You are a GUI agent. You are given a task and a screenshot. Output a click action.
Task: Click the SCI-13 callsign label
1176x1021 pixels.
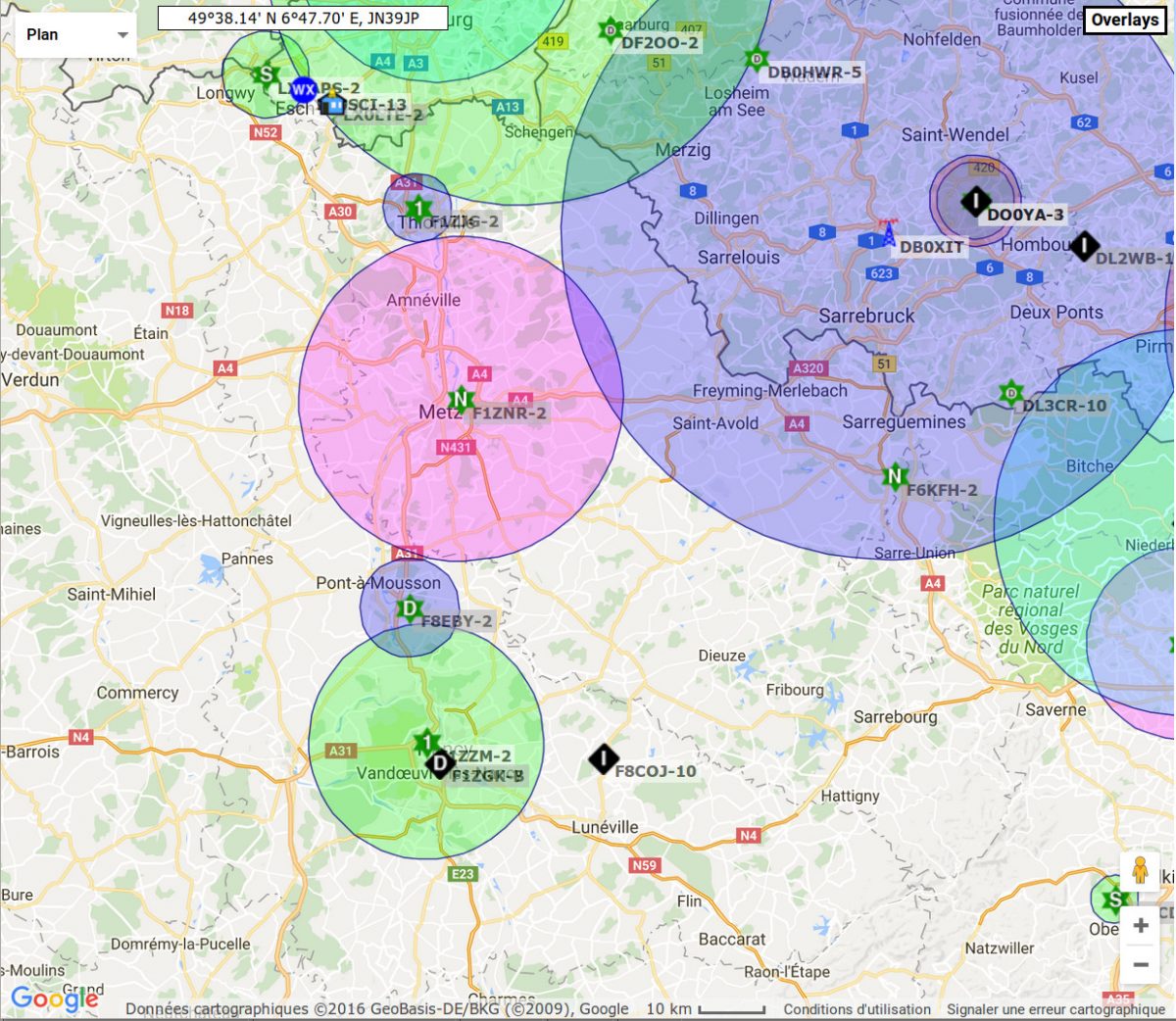(x=375, y=104)
